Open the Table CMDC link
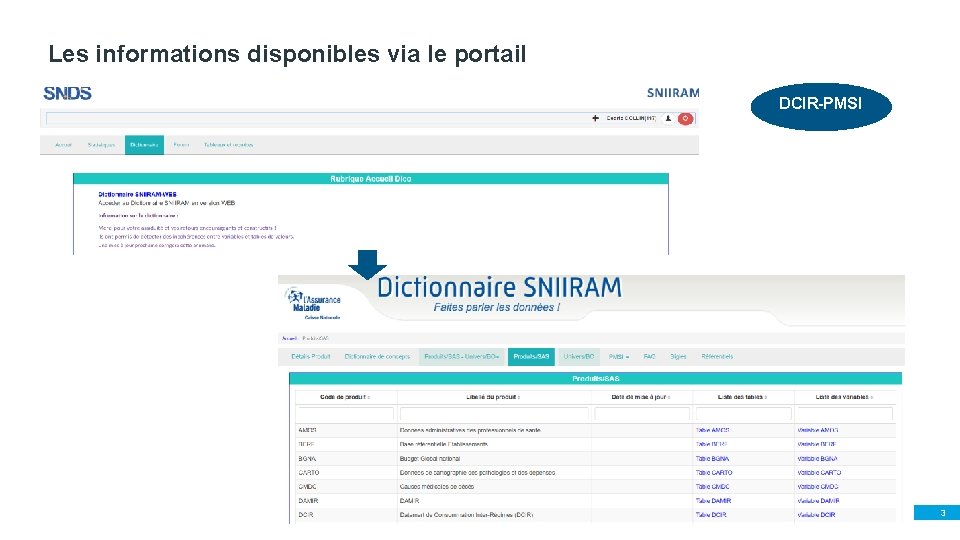Image resolution: width=960 pixels, height=540 pixels. pyautogui.click(x=713, y=487)
